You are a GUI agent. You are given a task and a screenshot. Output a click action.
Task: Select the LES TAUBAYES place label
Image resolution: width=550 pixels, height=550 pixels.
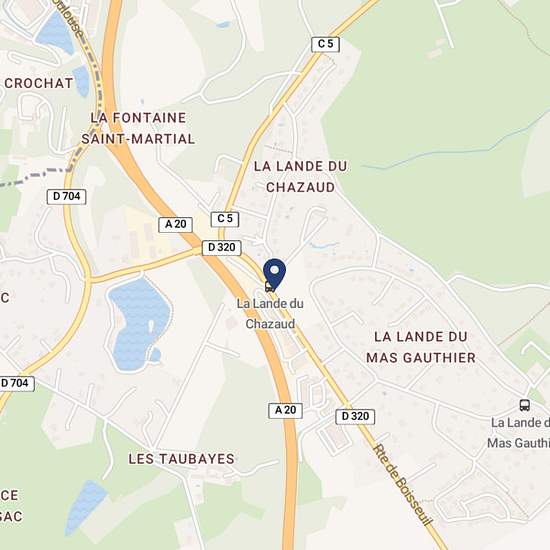(x=181, y=459)
